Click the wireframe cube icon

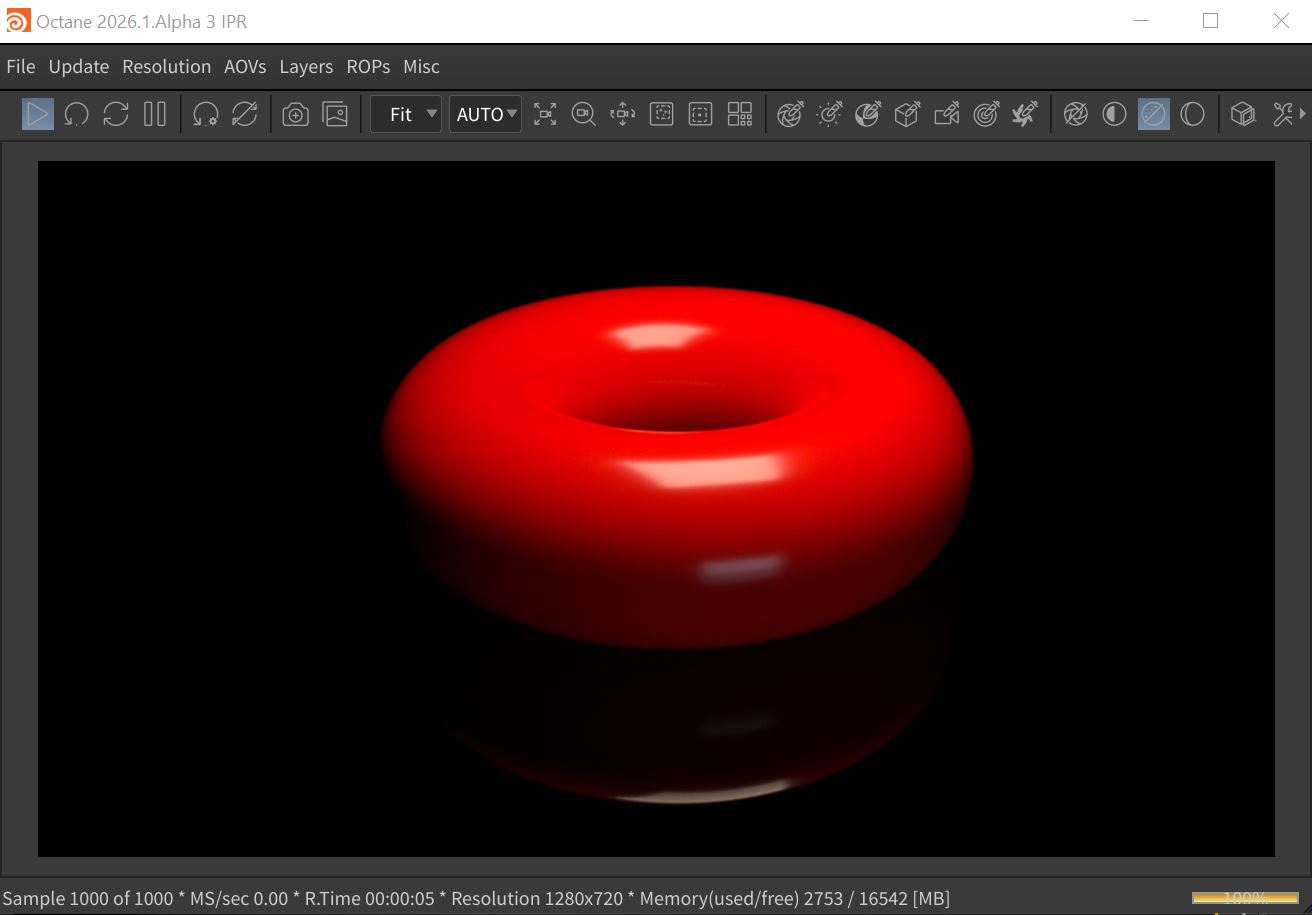(1242, 114)
